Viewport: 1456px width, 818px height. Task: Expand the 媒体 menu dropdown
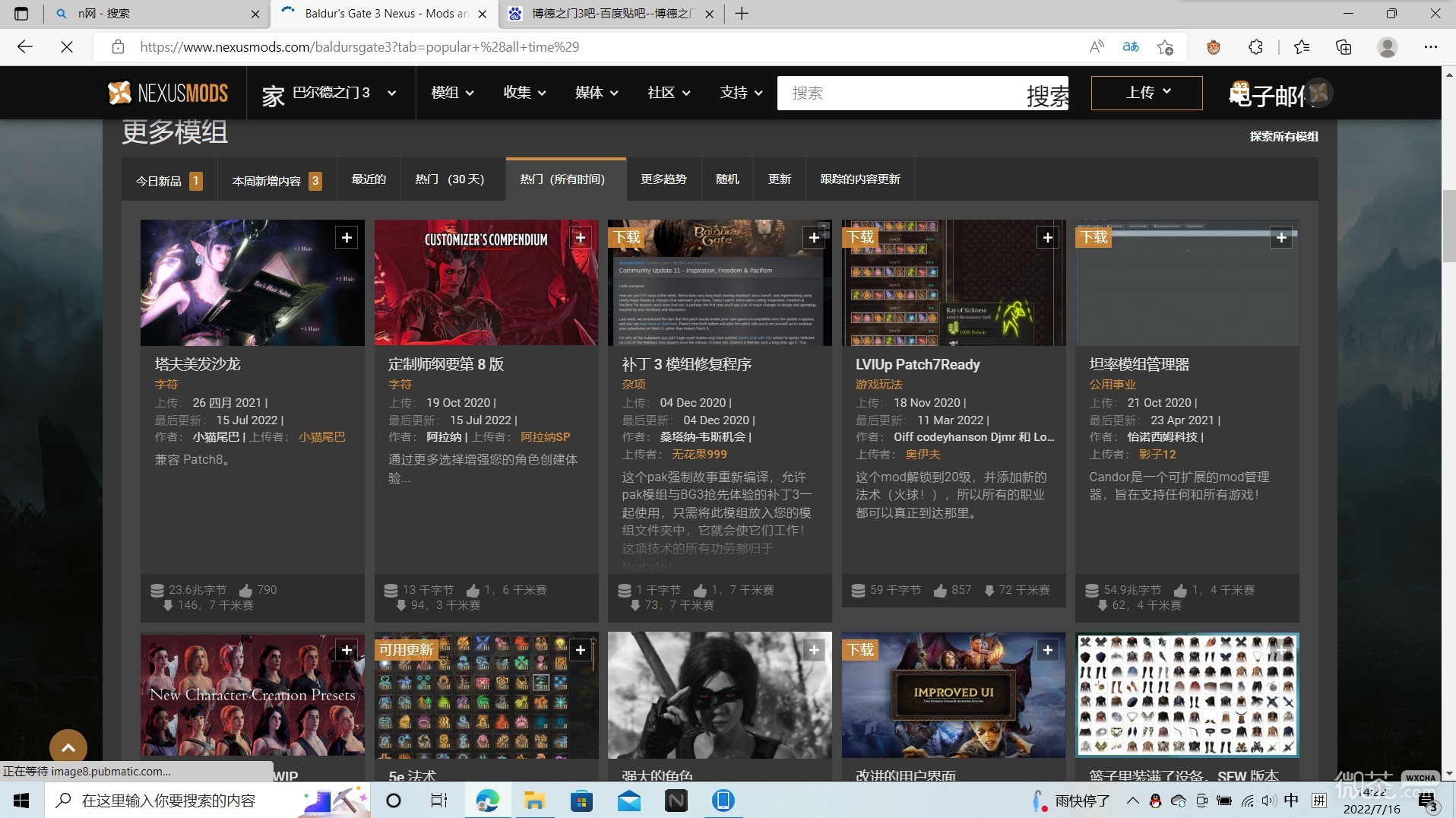pyautogui.click(x=597, y=93)
